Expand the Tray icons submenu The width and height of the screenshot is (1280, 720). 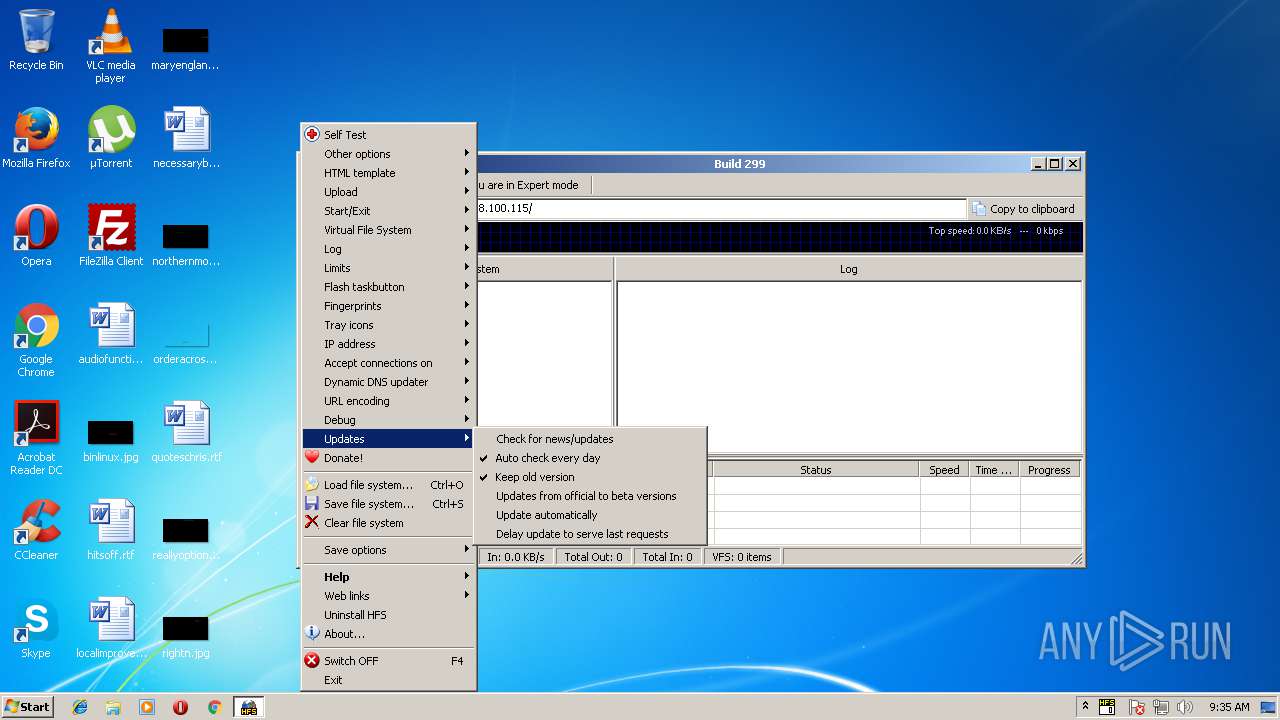click(389, 325)
